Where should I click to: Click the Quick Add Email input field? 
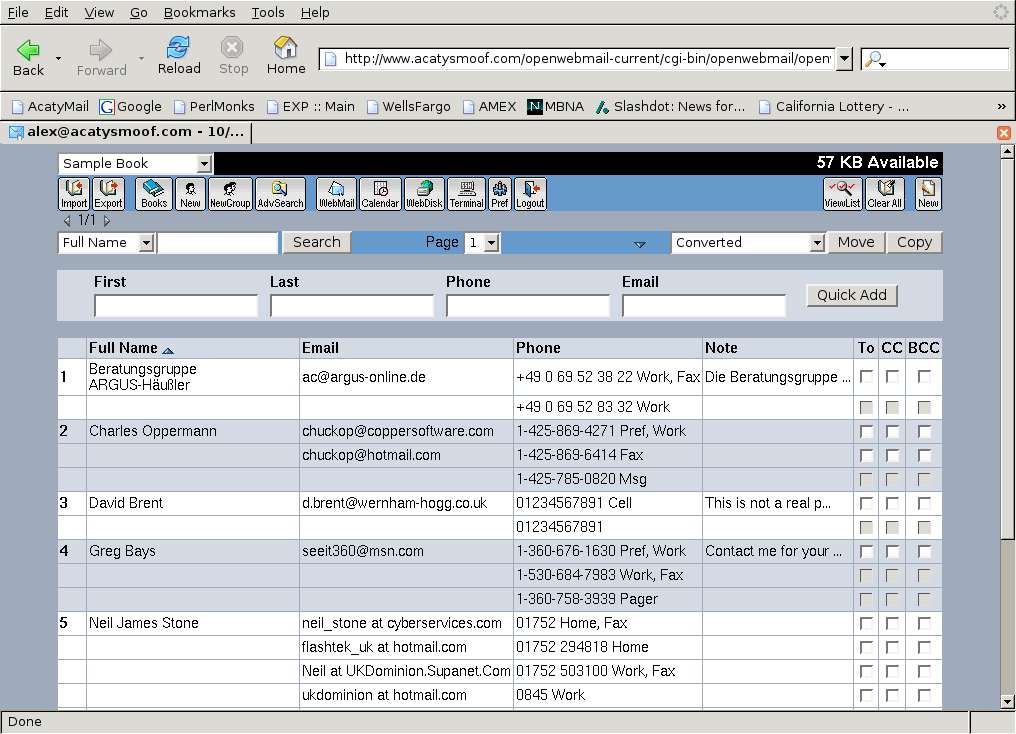pyautogui.click(x=704, y=306)
